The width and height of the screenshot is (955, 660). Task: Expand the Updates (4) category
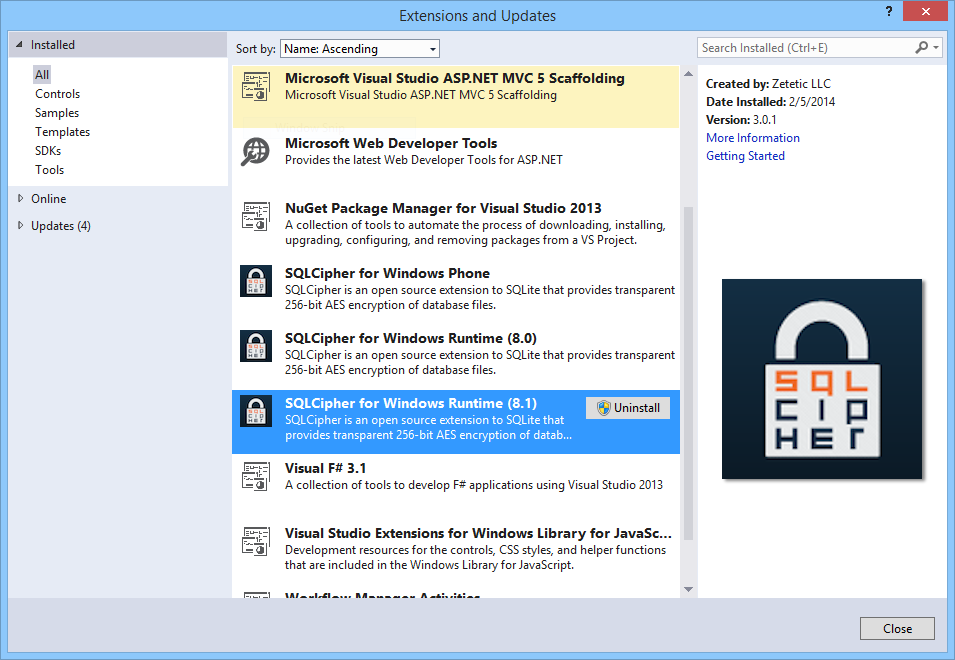point(20,225)
